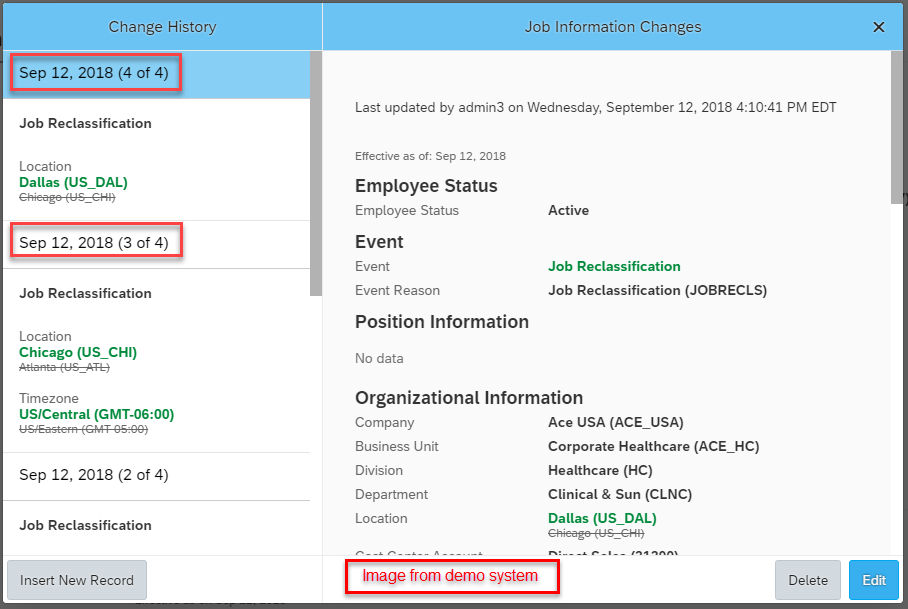
Task: Click the Effective as of: Sep 12, 2018 text
Action: tap(430, 156)
